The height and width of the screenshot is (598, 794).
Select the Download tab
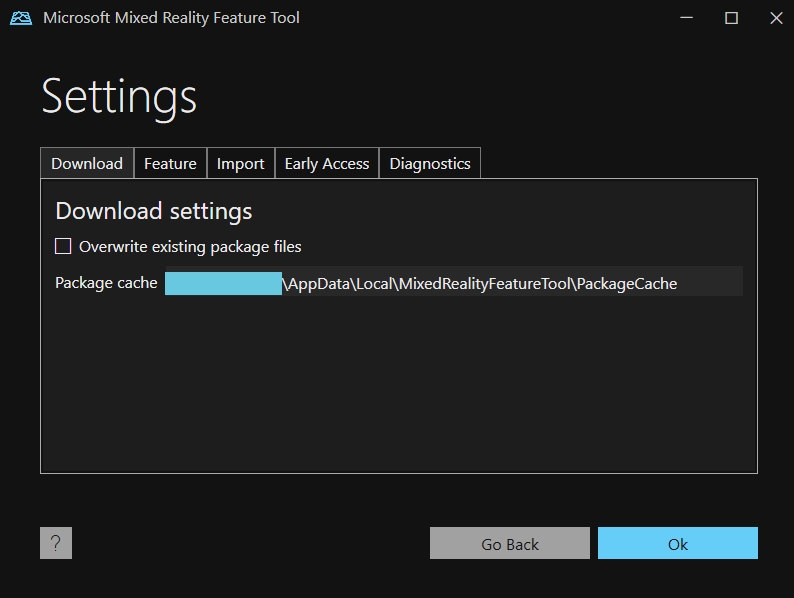[x=87, y=163]
